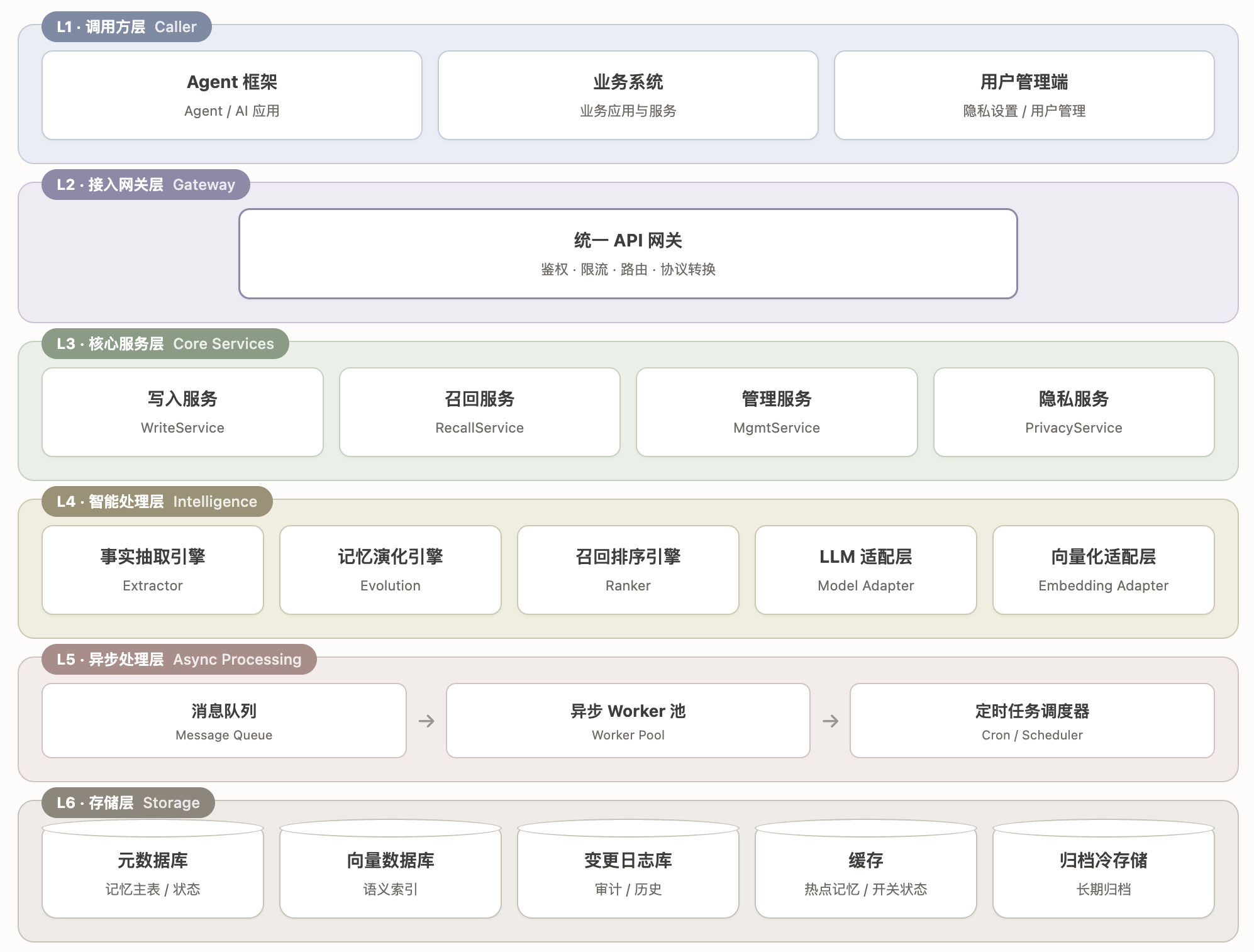
Task: Select the 写入服务 WriteService box
Action: [x=182, y=412]
